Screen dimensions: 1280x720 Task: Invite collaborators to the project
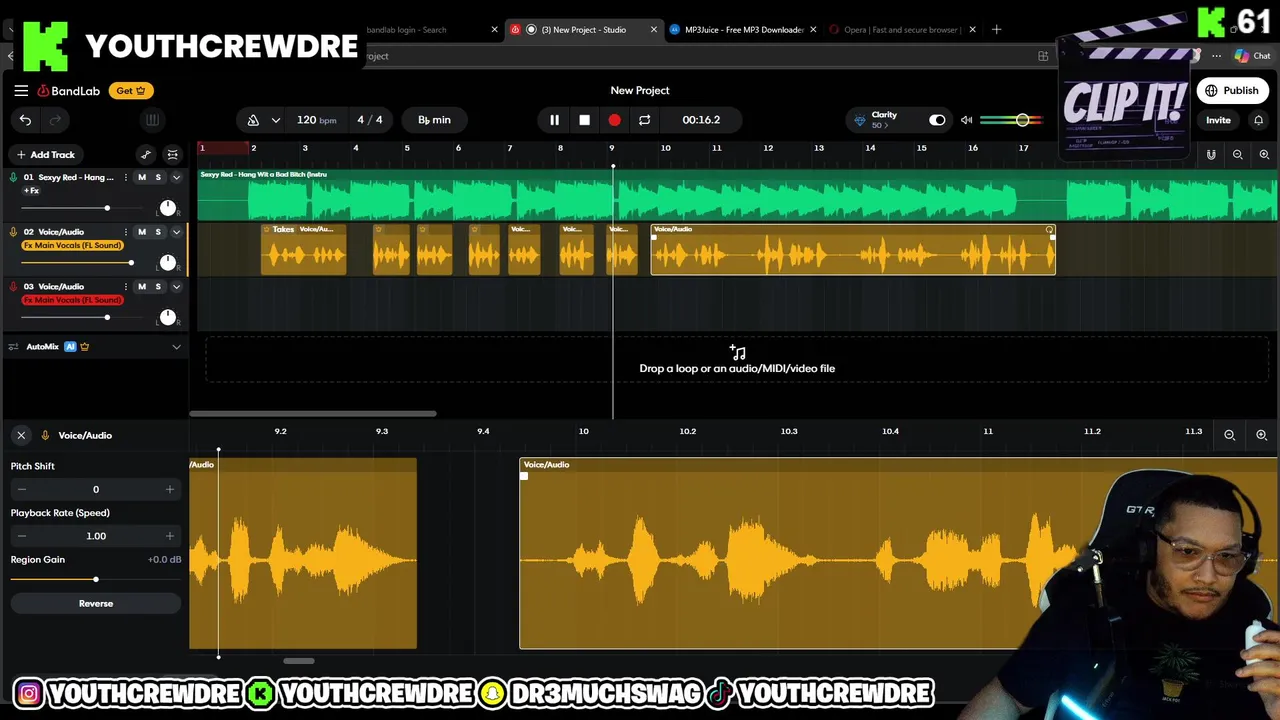1218,120
